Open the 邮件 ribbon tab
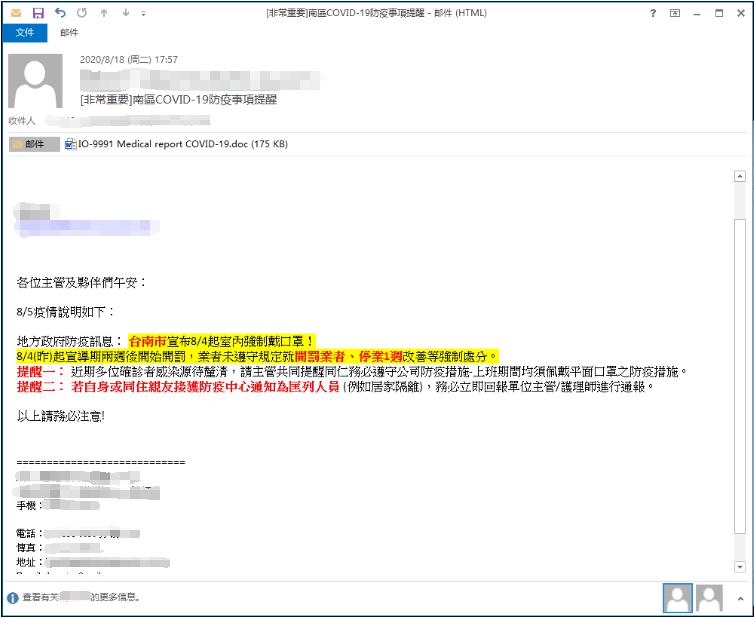The width and height of the screenshot is (754, 618). point(69,33)
